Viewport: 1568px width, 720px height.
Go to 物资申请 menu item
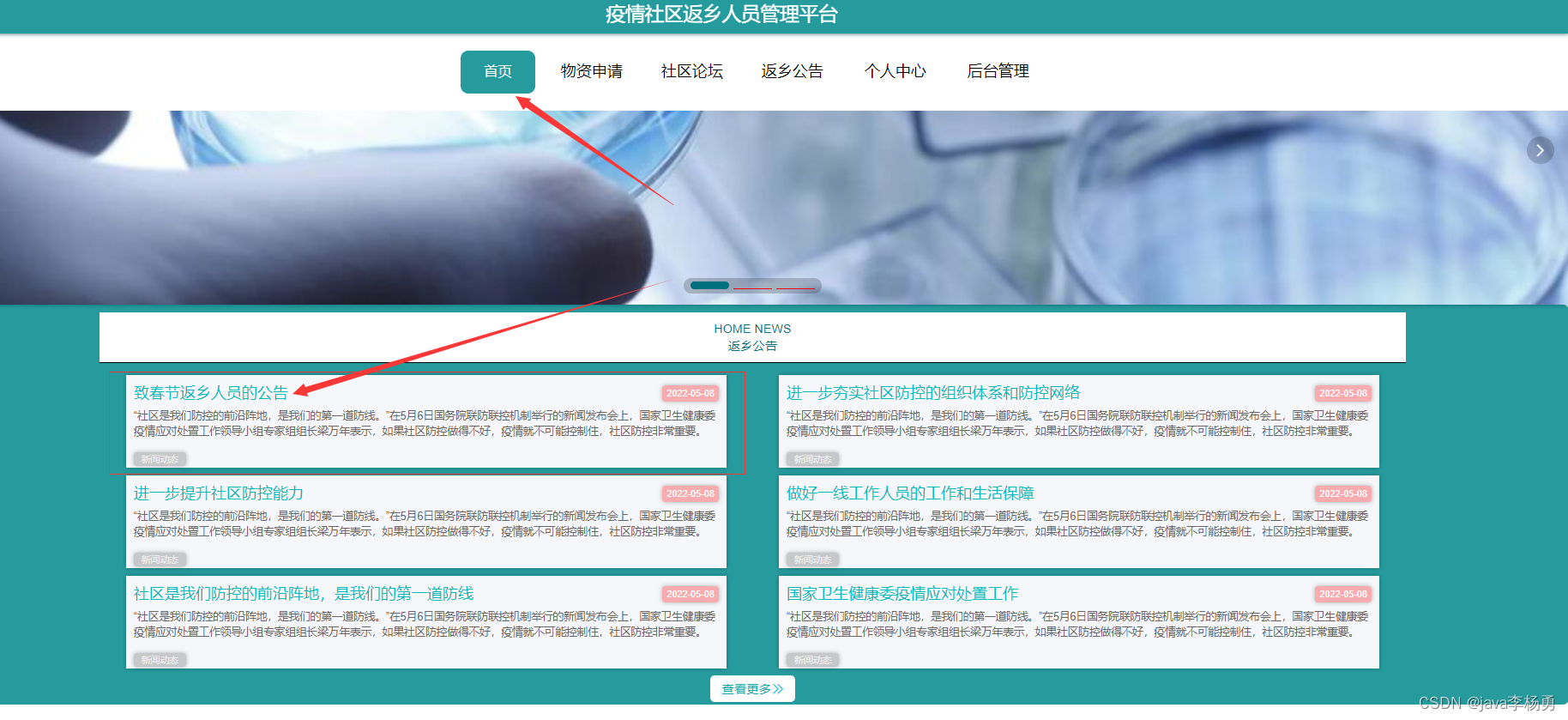click(592, 71)
